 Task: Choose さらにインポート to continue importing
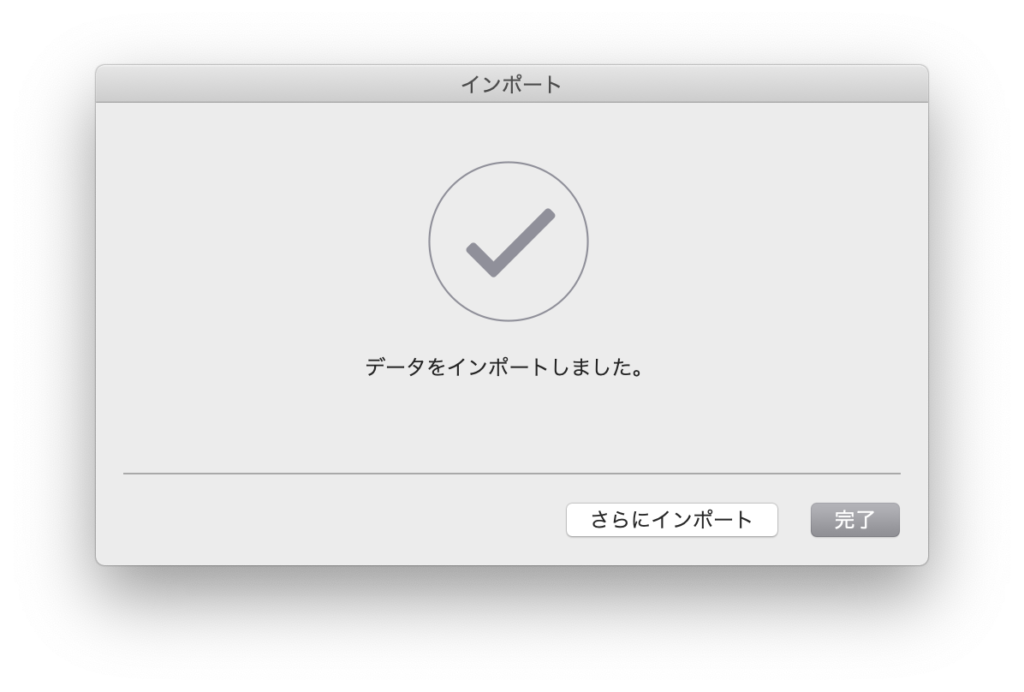coord(671,520)
